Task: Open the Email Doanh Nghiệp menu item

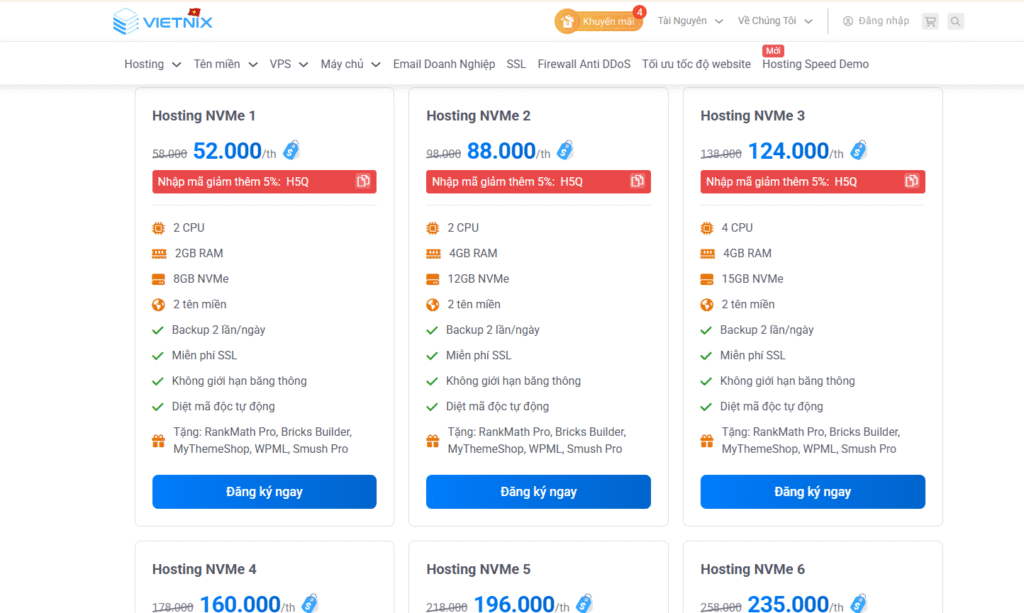Action: [444, 64]
